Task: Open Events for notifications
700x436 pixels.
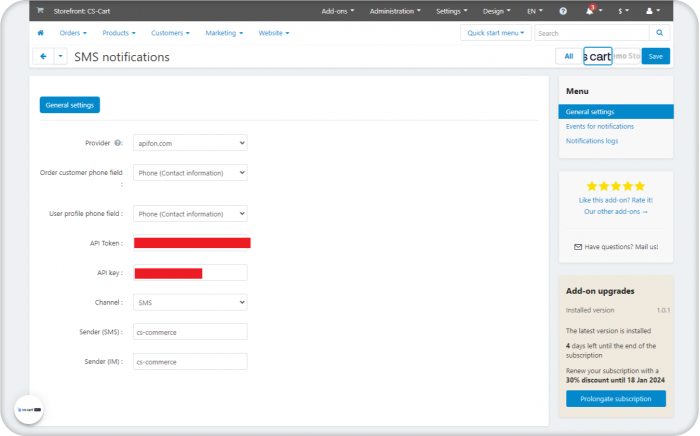Action: tap(600, 126)
